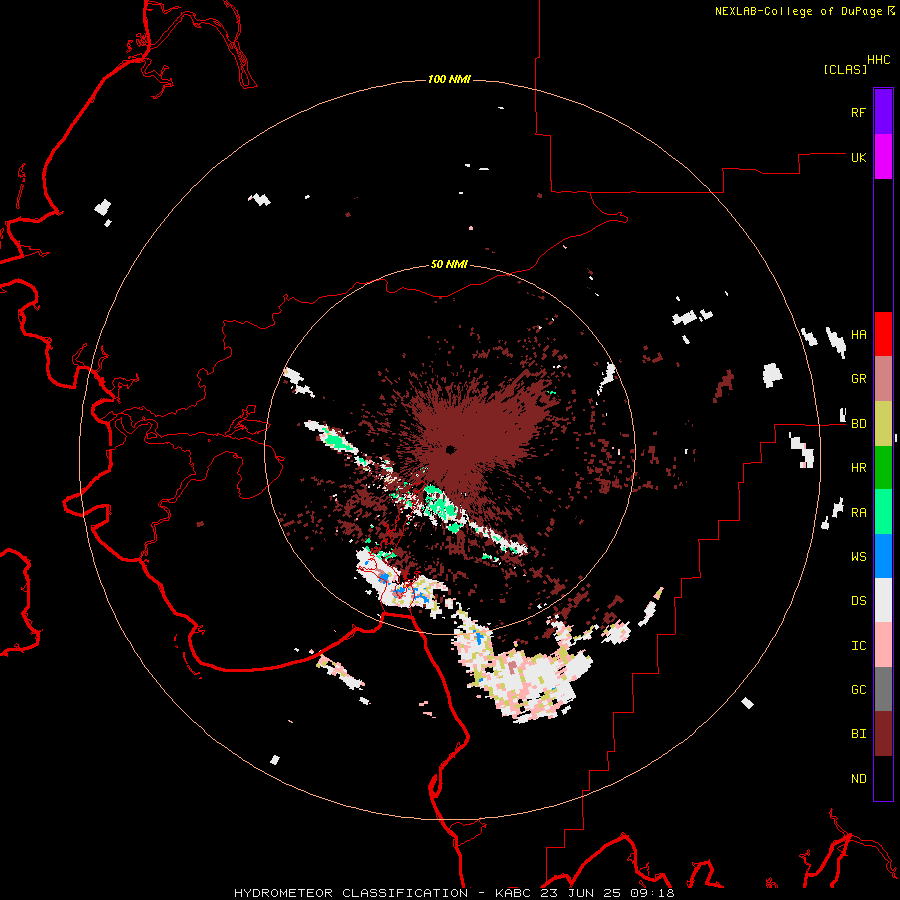900x900 pixels.
Task: Click the BD legend label
Action: (859, 424)
